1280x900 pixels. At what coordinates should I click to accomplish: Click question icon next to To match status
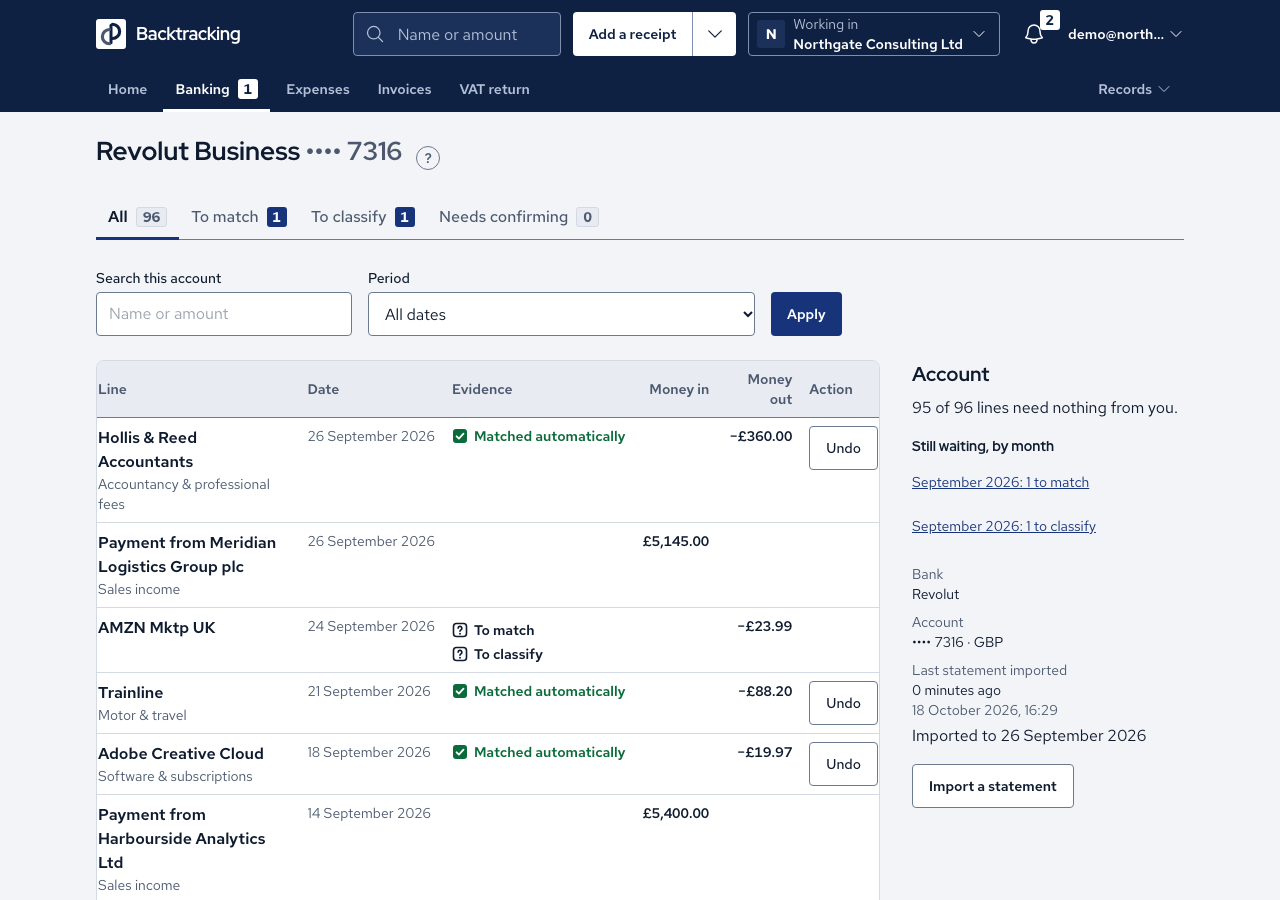tap(460, 630)
